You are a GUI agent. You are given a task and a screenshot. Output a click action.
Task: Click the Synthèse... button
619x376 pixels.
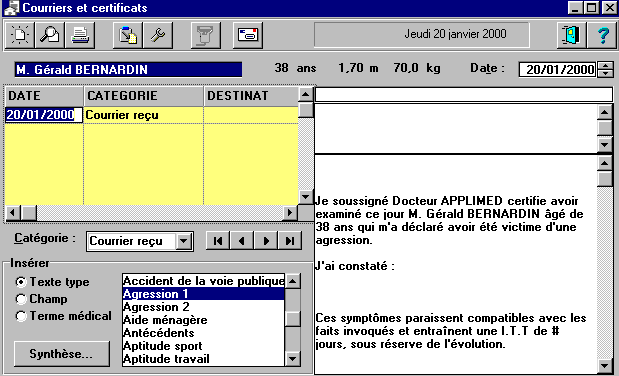(x=62, y=353)
